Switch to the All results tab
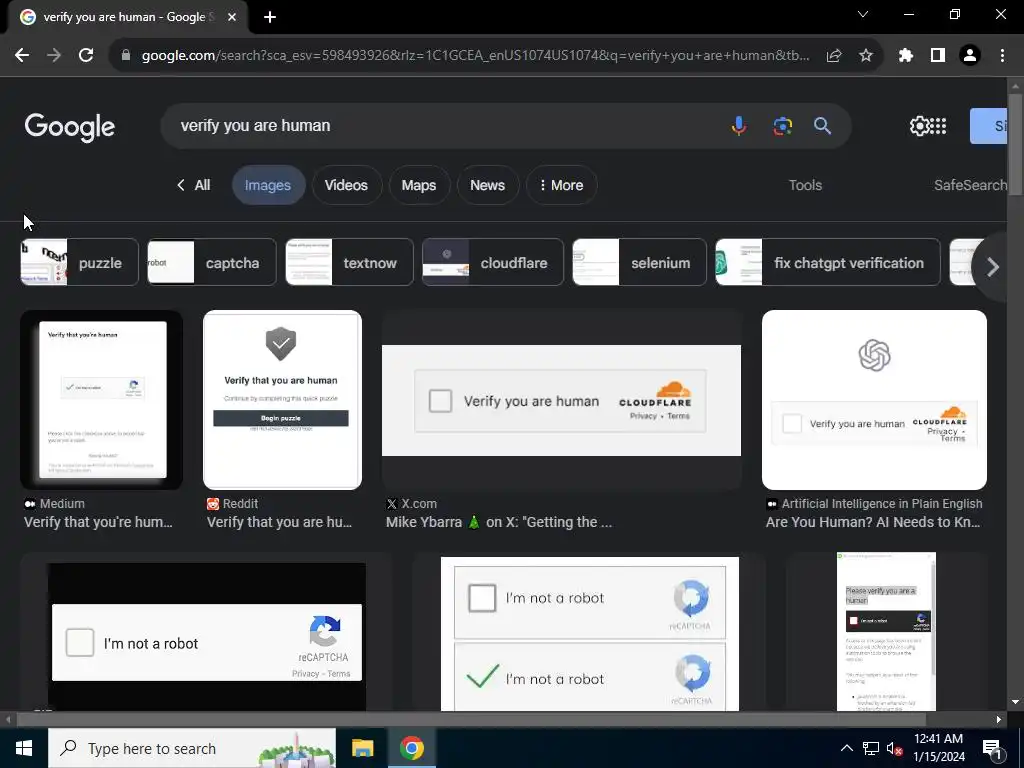Image resolution: width=1024 pixels, height=768 pixels. coord(193,185)
